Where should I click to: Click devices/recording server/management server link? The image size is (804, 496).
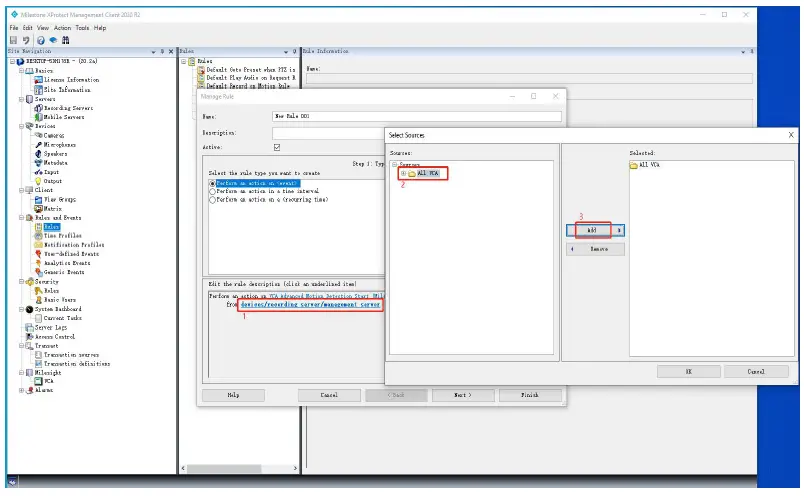pyautogui.click(x=310, y=304)
